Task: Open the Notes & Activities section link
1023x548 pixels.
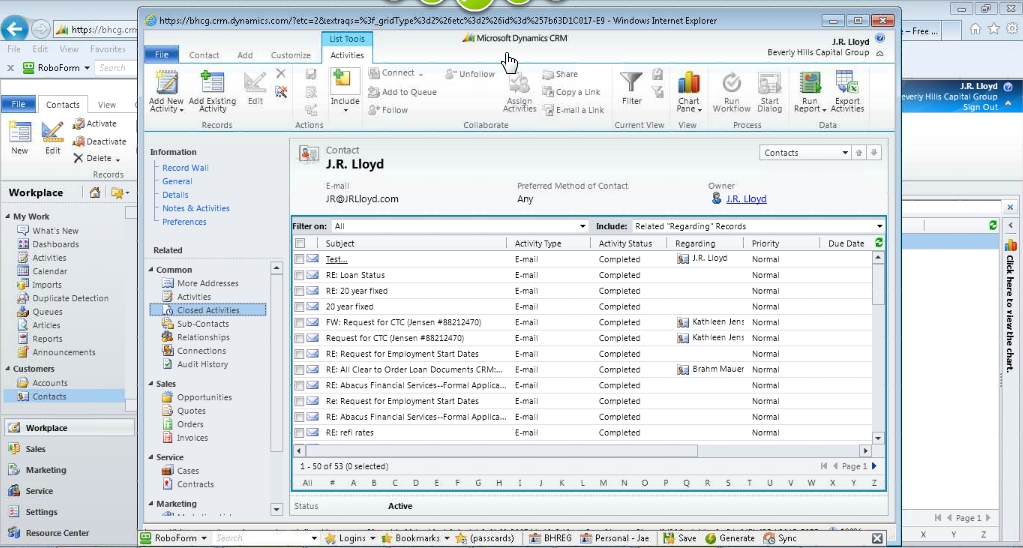Action: tap(196, 208)
